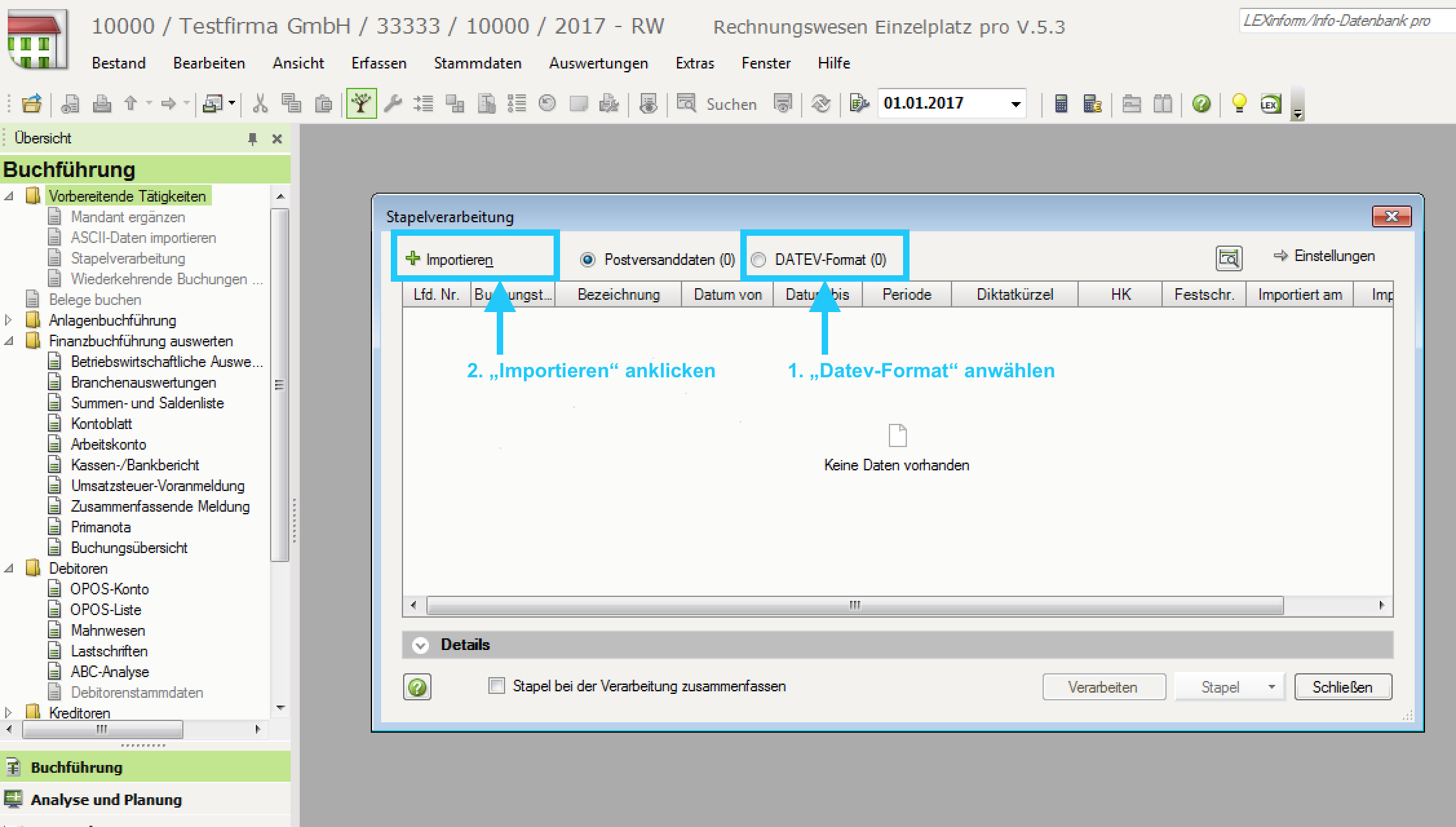This screenshot has height=827, width=1456.
Task: Select the DATEV-Format radio button
Action: click(758, 260)
